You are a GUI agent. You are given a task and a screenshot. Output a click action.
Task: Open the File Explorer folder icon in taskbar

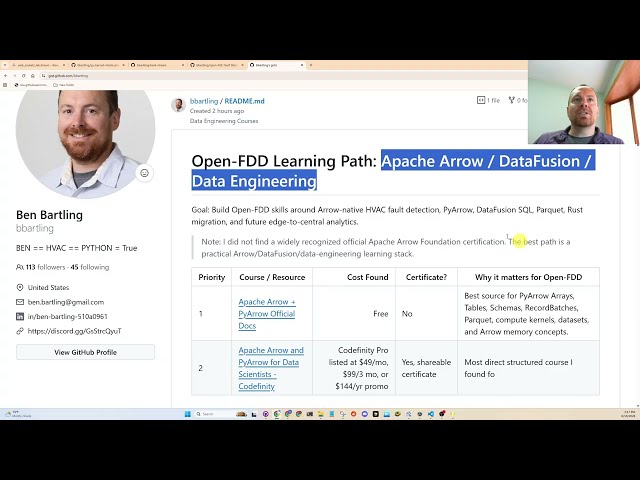click(x=321, y=414)
